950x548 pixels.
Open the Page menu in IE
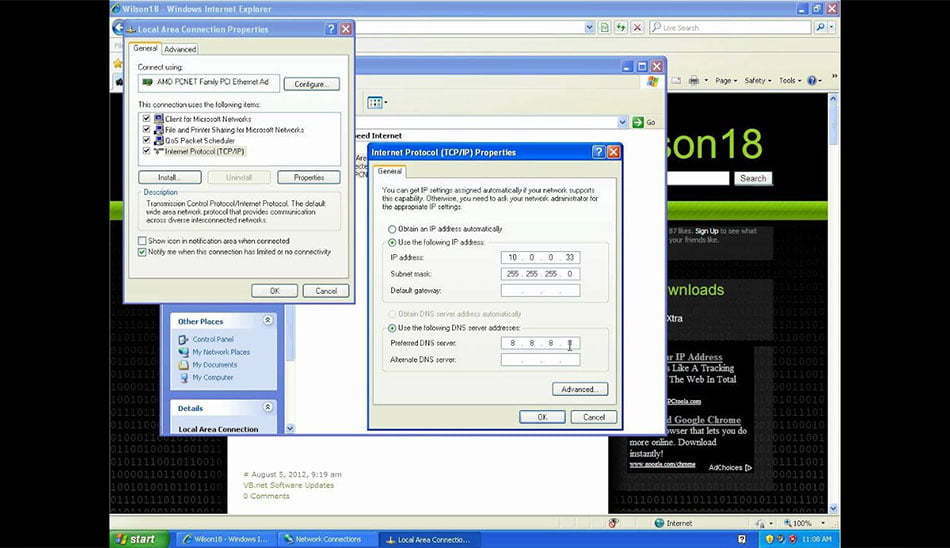726,80
